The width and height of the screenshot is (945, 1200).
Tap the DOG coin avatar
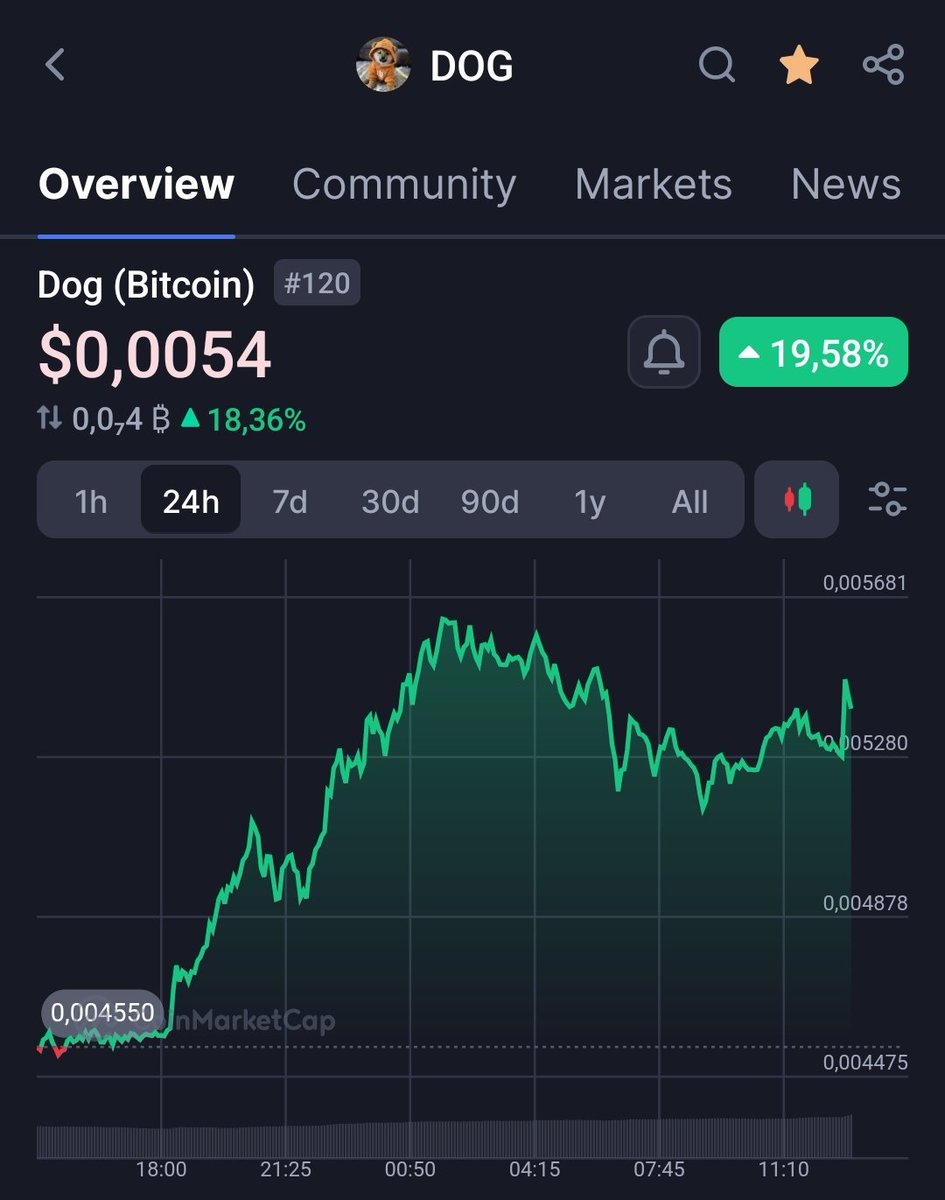coord(384,66)
